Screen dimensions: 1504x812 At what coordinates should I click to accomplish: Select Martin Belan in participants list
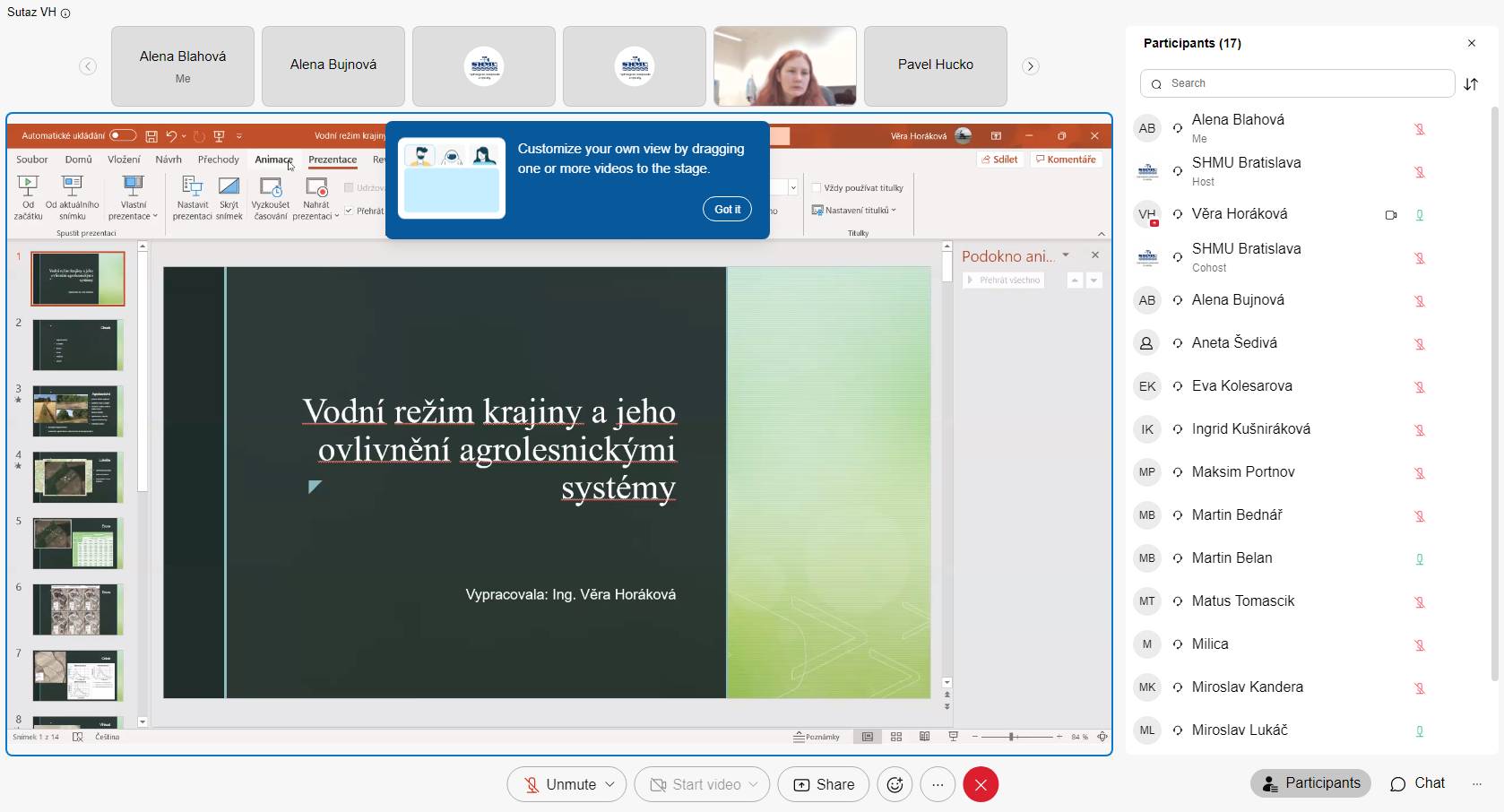coord(1232,558)
